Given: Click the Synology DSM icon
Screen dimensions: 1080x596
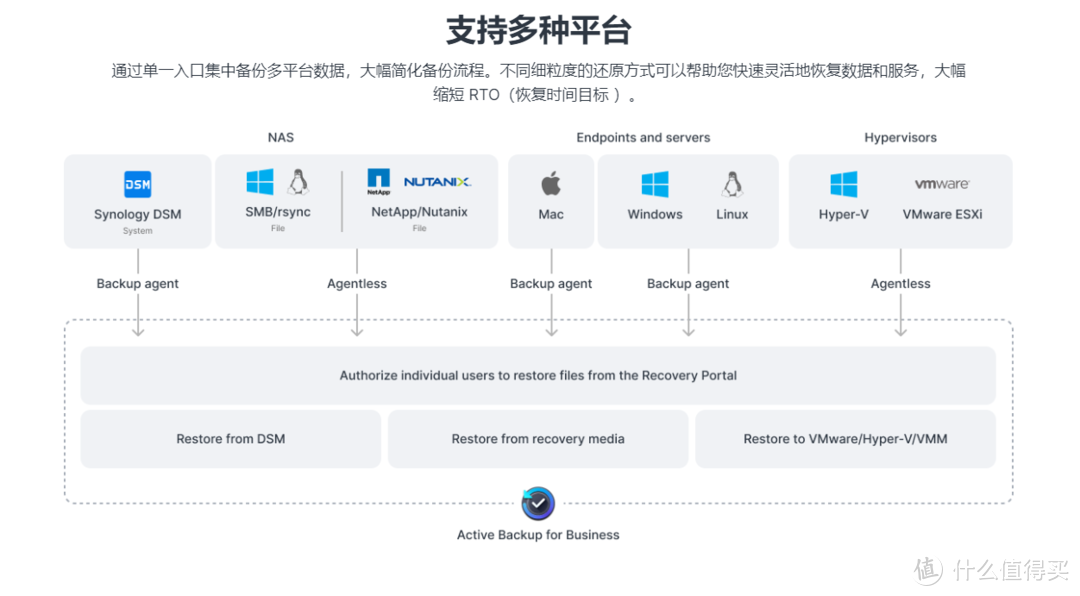Looking at the screenshot, I should [x=137, y=185].
